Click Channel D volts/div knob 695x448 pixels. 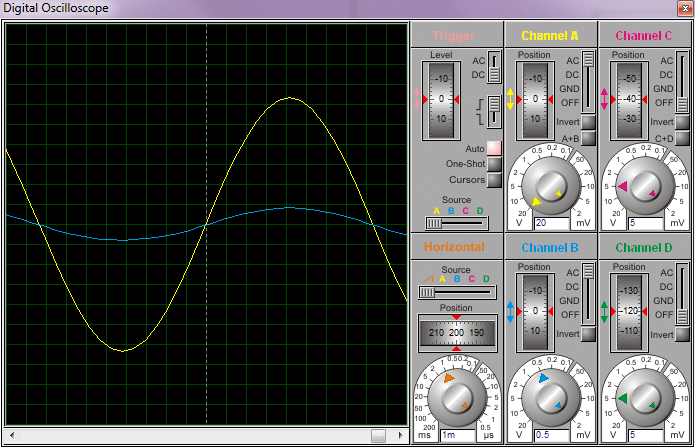[645, 398]
